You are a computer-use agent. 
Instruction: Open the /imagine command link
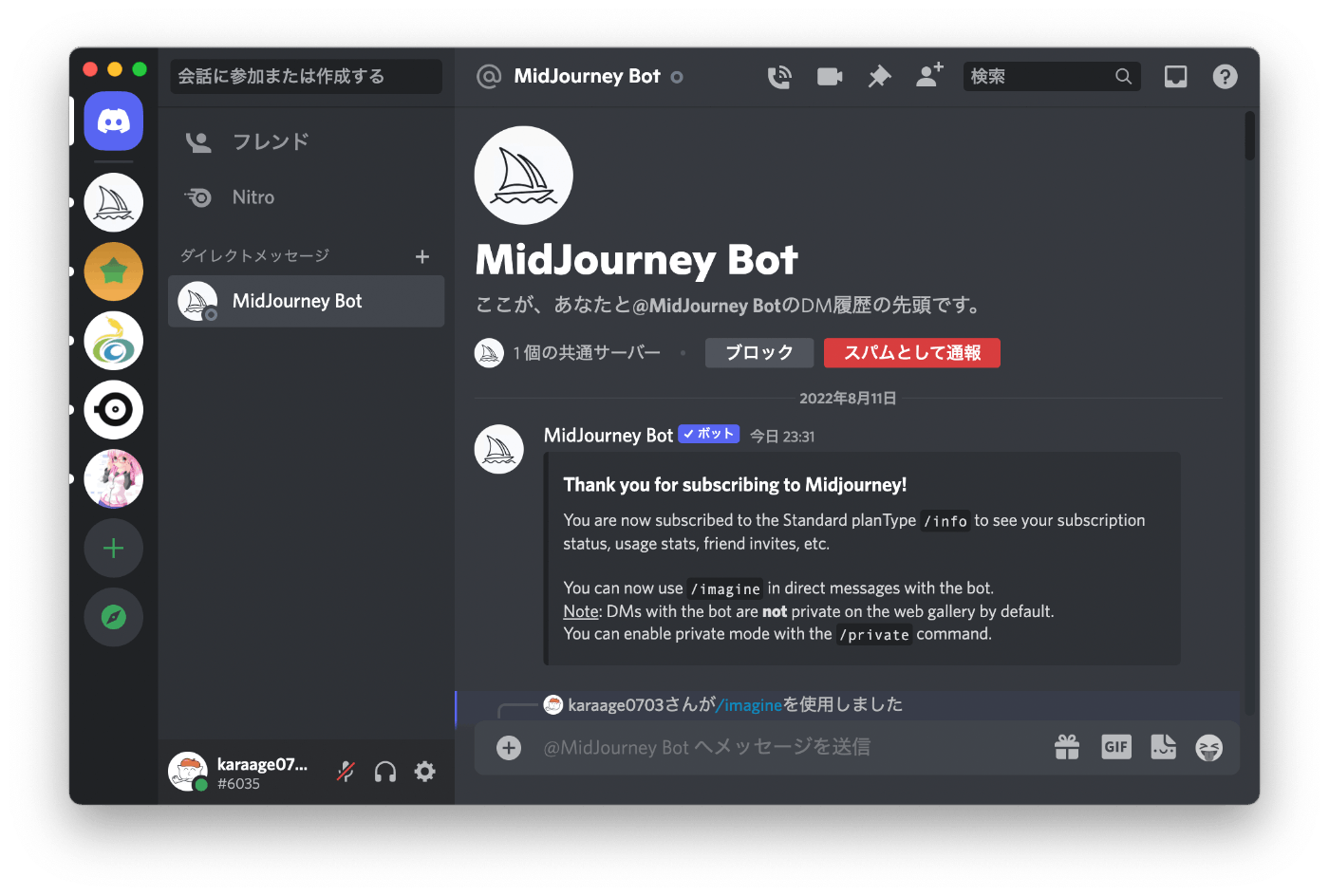pyautogui.click(x=749, y=705)
